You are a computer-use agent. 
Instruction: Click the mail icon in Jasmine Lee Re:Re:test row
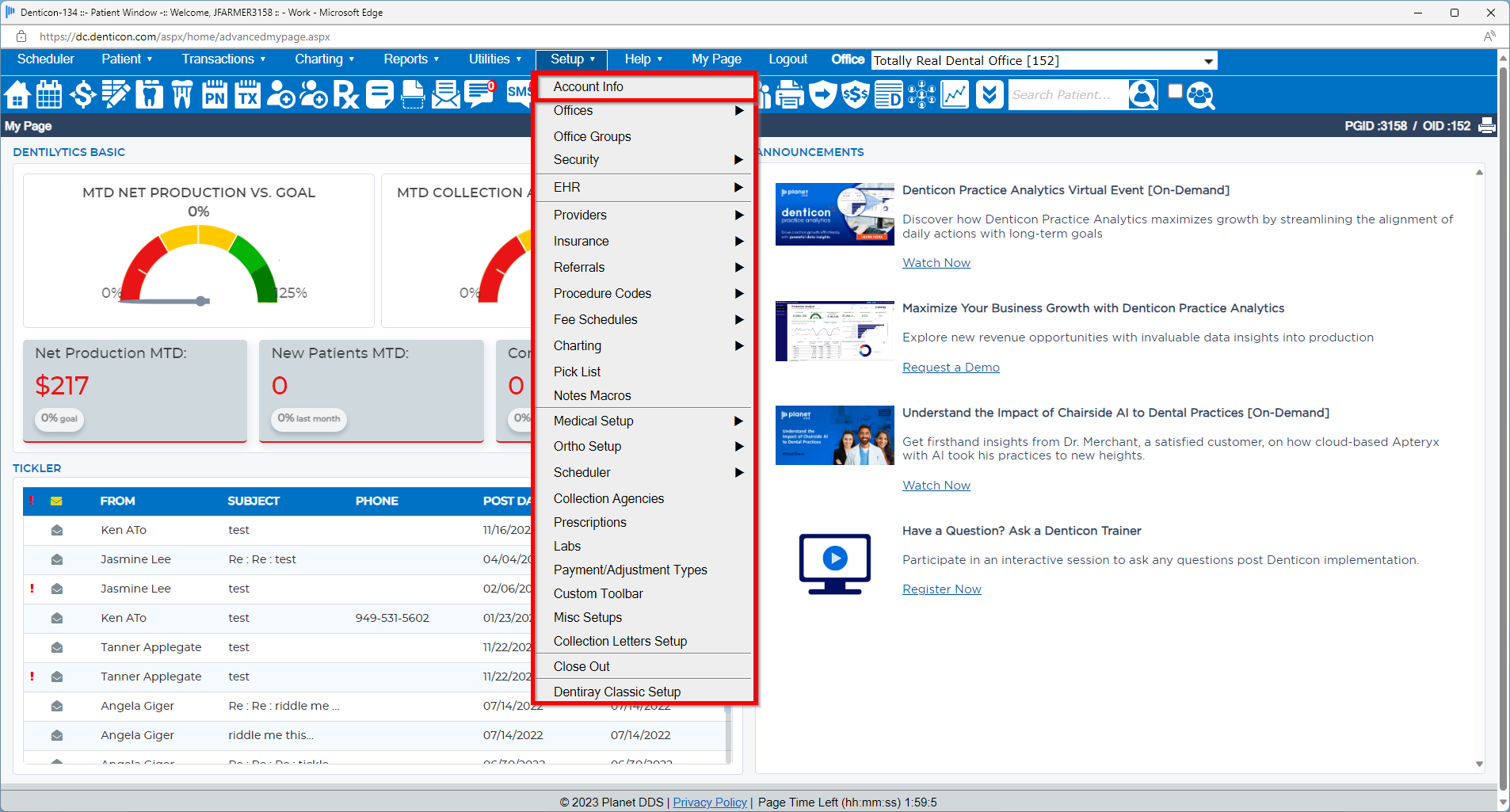(57, 559)
